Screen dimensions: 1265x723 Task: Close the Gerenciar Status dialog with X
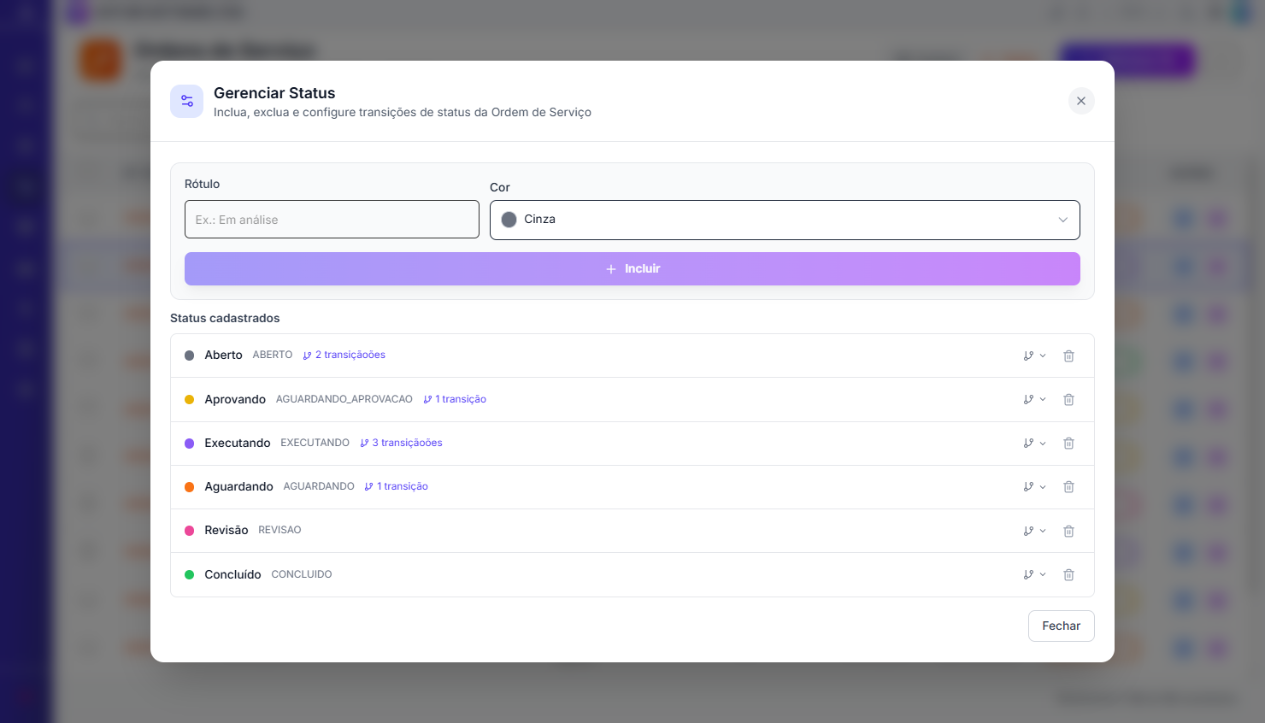[x=1081, y=101]
